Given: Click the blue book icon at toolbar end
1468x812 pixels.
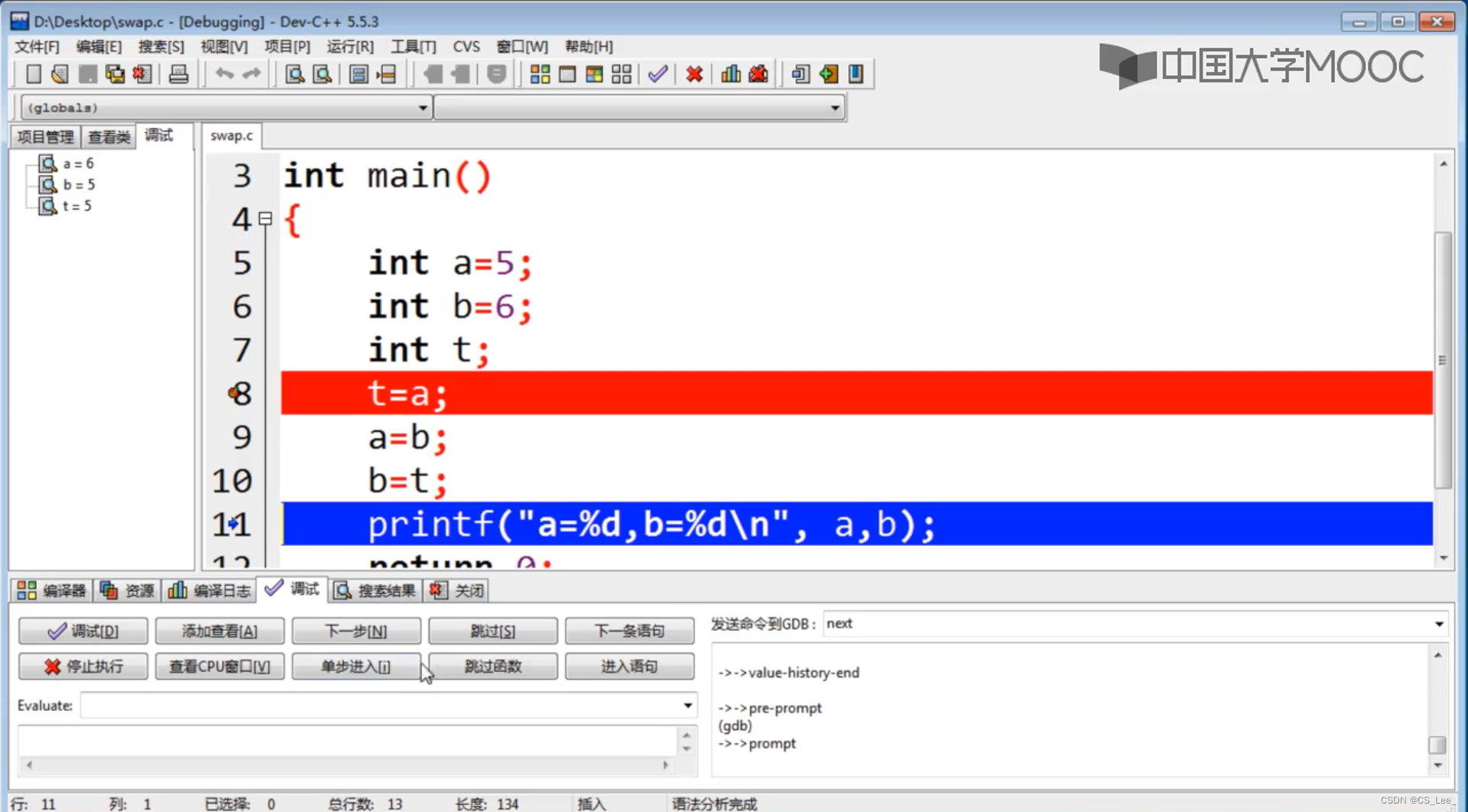Looking at the screenshot, I should click(x=856, y=74).
